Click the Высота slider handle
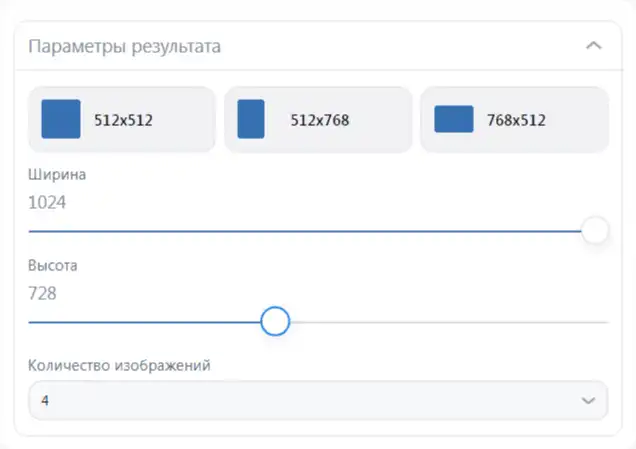The image size is (636, 449). point(275,321)
